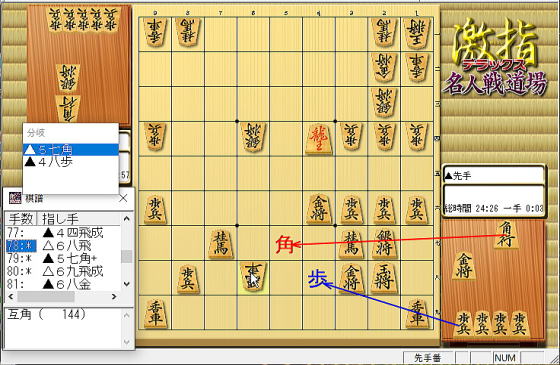Click the kifu list scroll-down arrow
Screen dimensions: 560x365
pos(127,284)
